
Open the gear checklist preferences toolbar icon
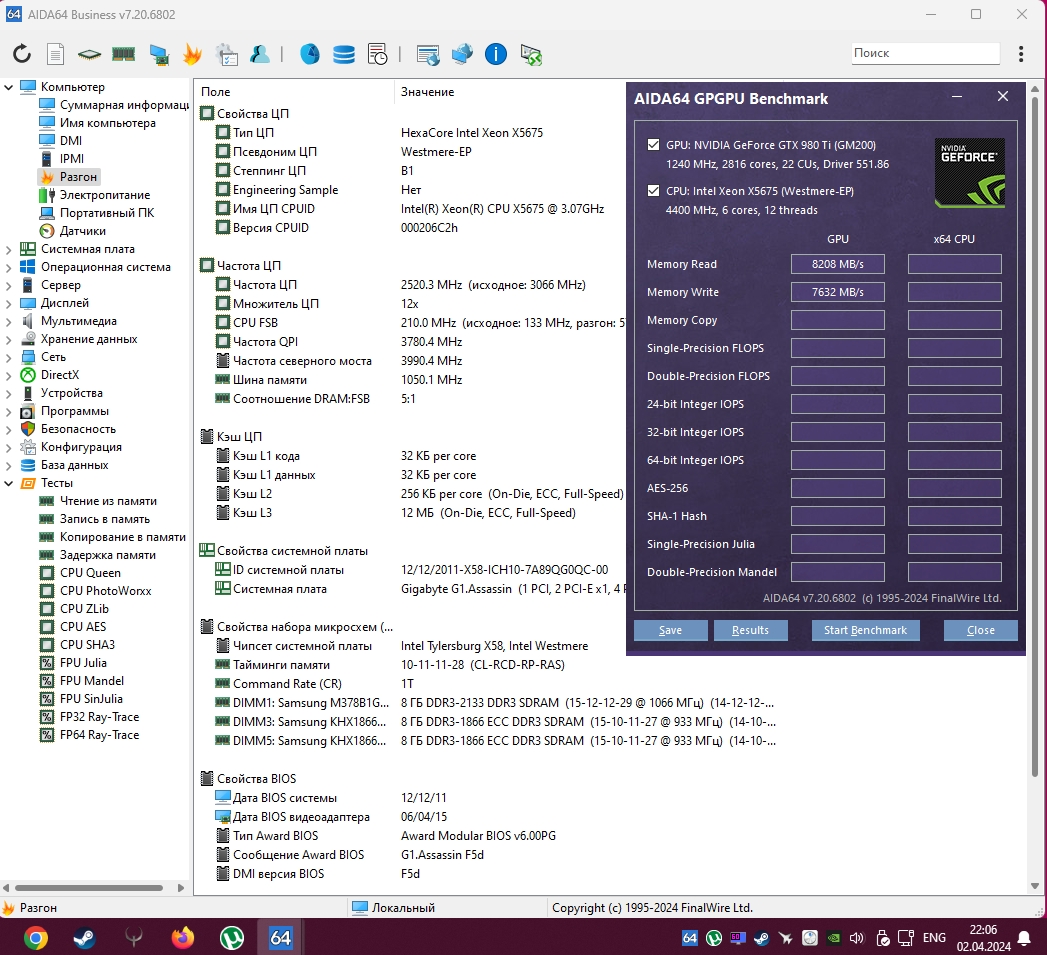coord(227,54)
